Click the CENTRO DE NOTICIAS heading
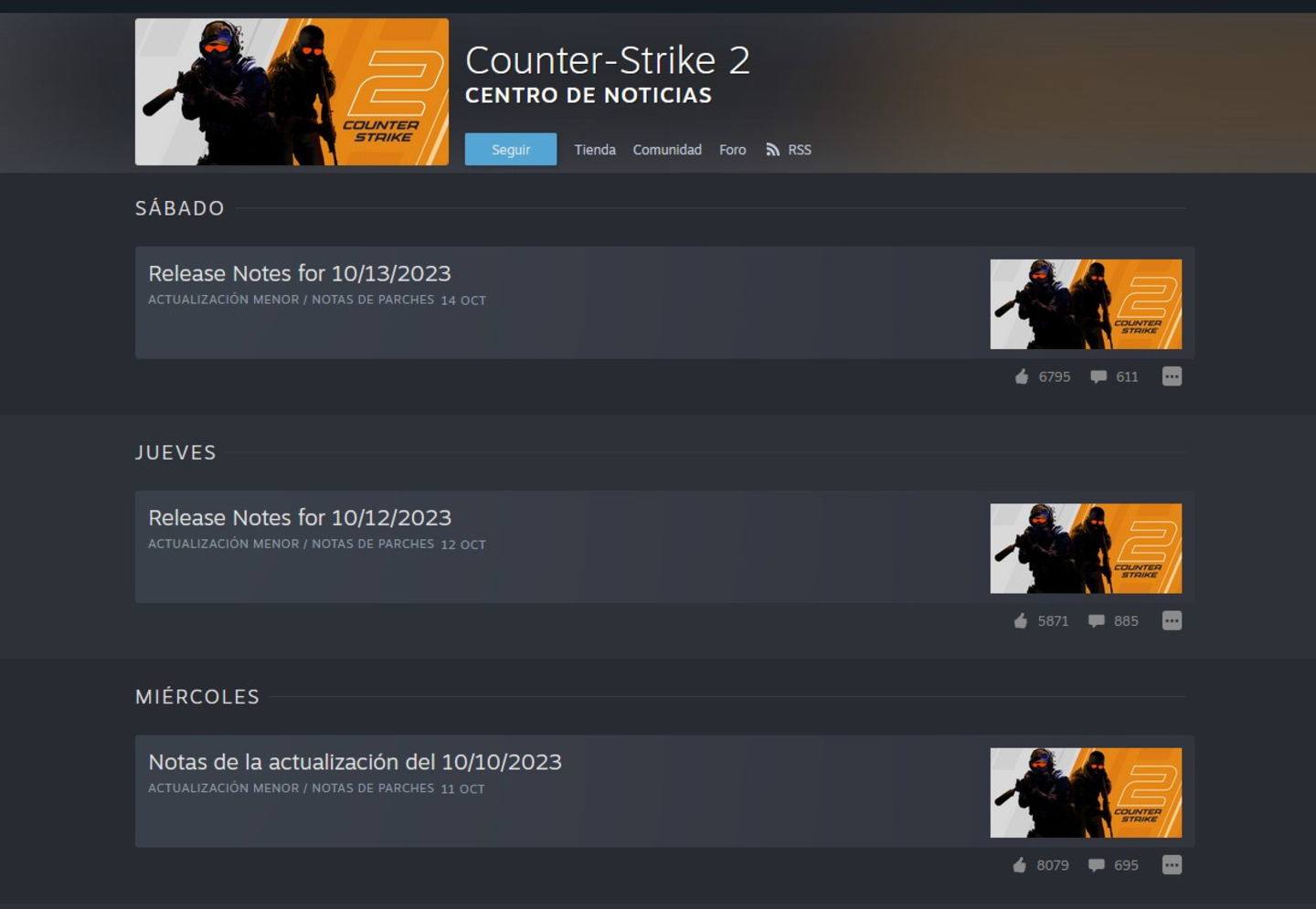The height and width of the screenshot is (909, 1316). 589,96
